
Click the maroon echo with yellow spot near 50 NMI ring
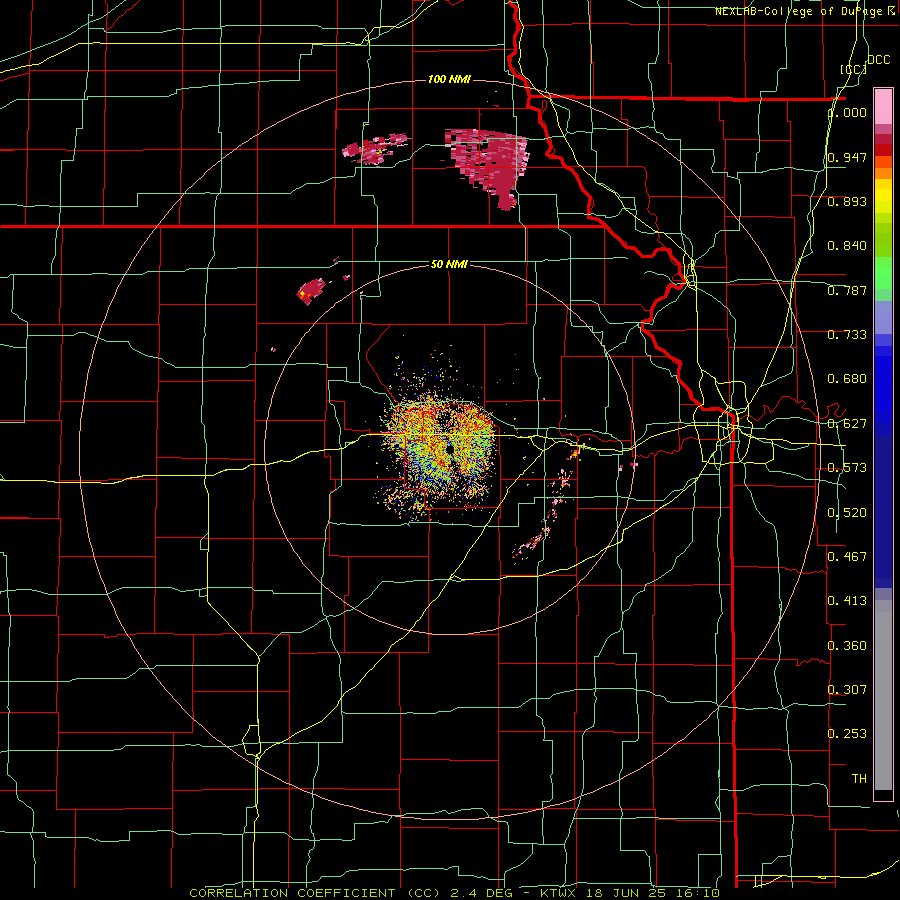[x=311, y=292]
